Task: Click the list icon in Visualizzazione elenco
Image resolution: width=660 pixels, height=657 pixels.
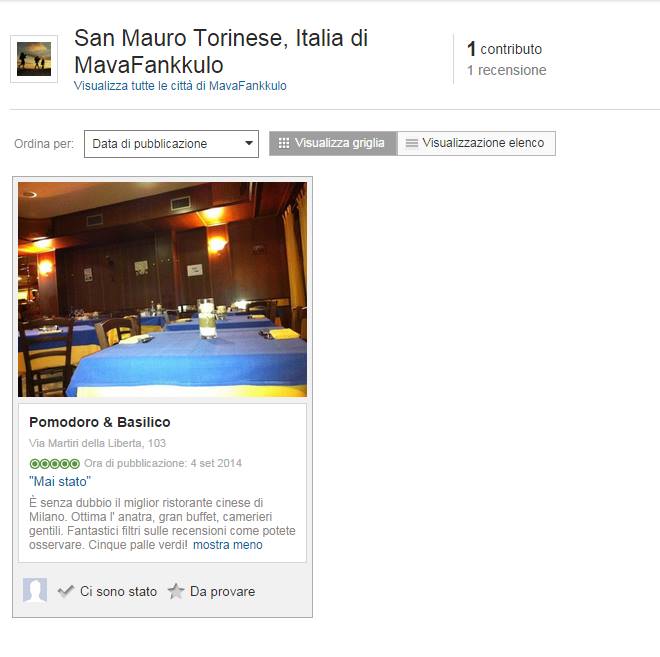Action: [411, 144]
